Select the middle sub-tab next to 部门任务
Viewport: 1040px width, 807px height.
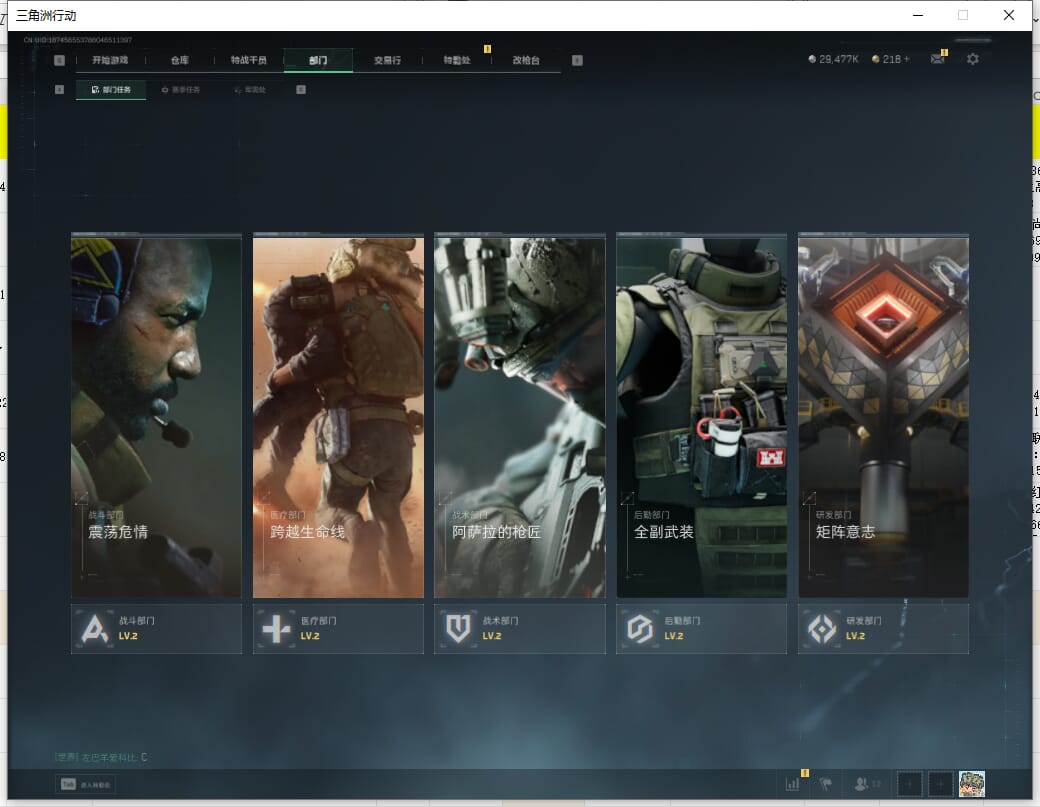pos(180,90)
